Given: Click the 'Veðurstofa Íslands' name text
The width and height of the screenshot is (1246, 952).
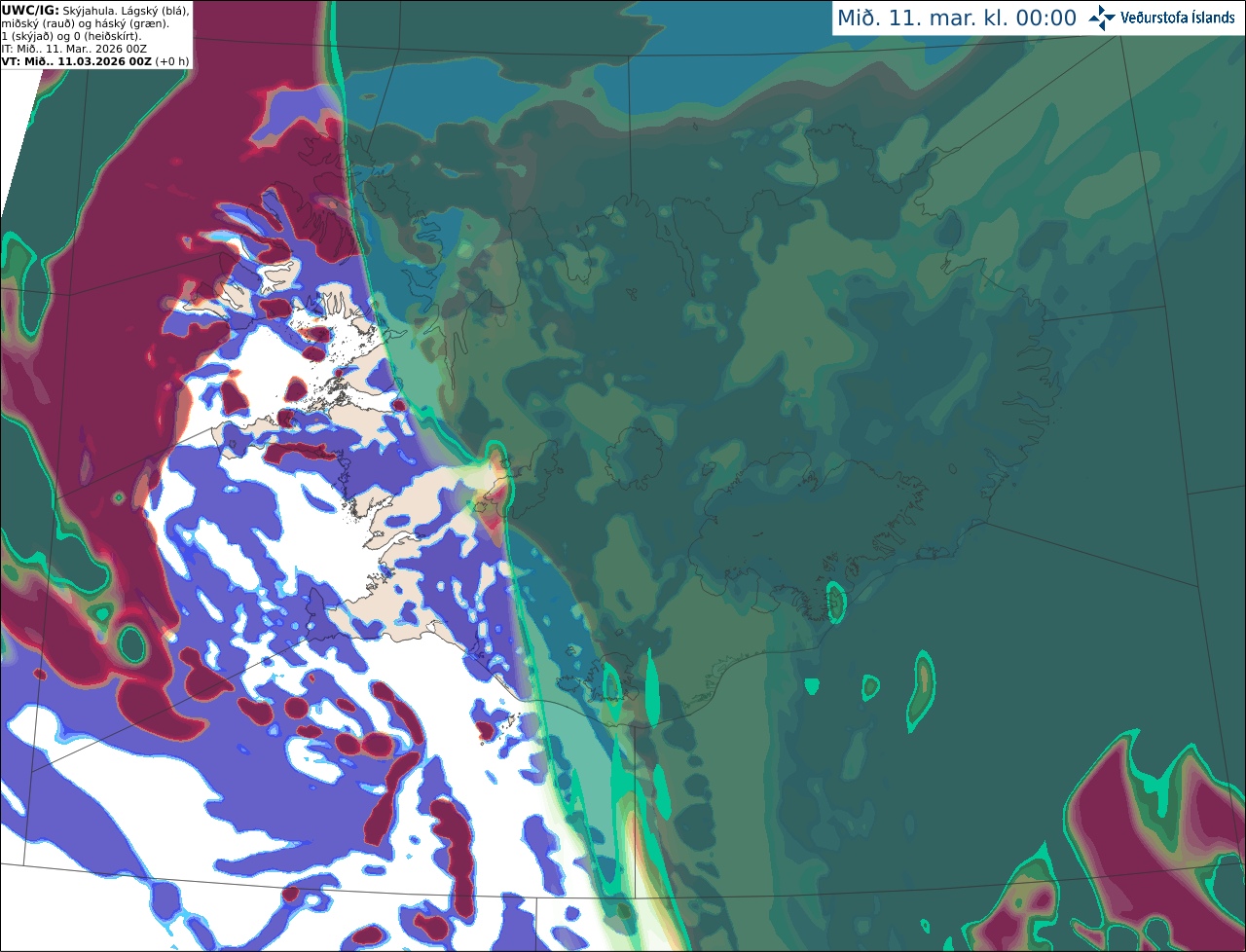Looking at the screenshot, I should tap(1178, 18).
